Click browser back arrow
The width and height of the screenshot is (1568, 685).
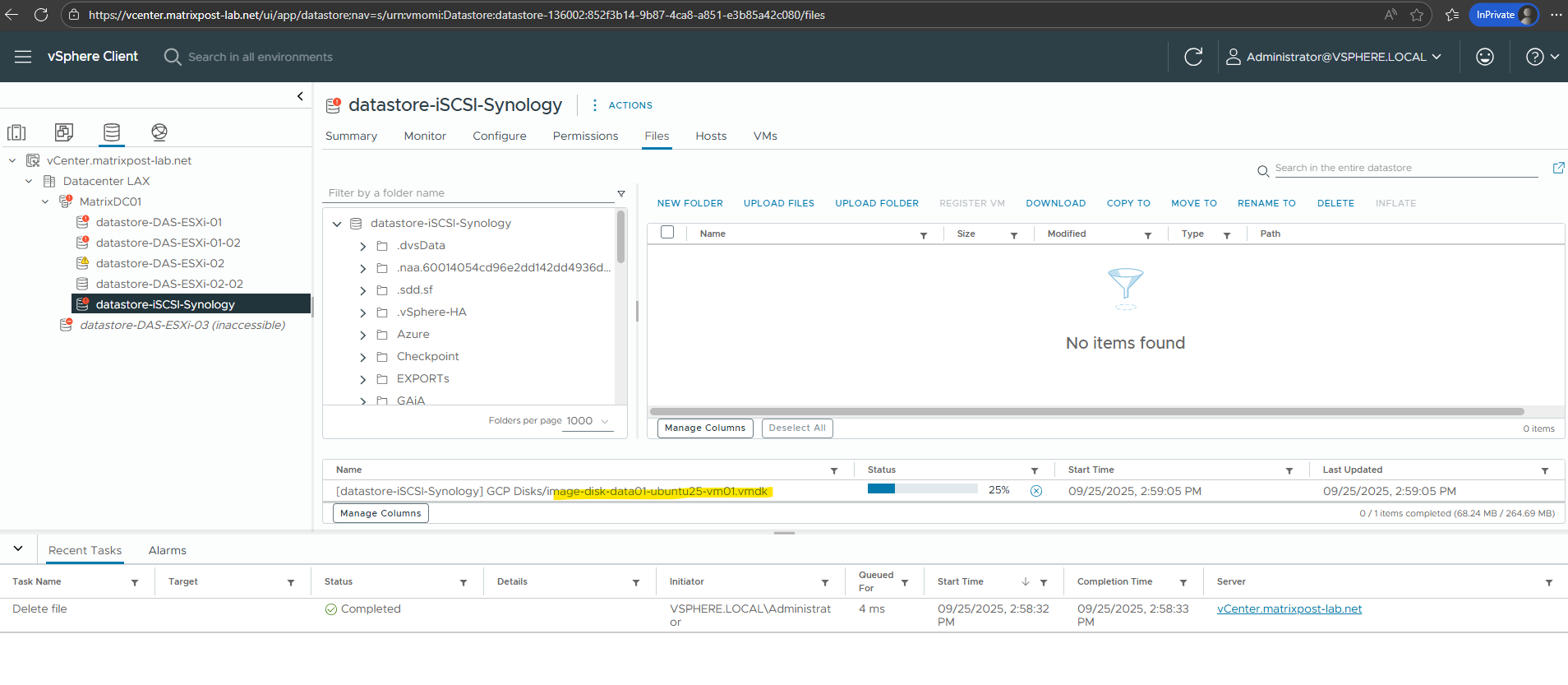pos(12,15)
